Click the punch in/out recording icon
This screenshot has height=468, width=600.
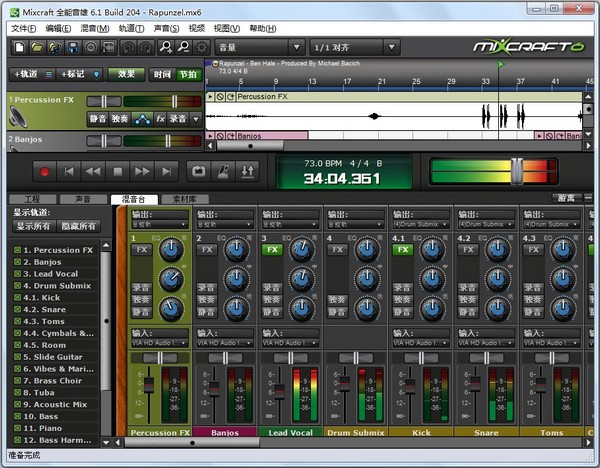coord(248,171)
